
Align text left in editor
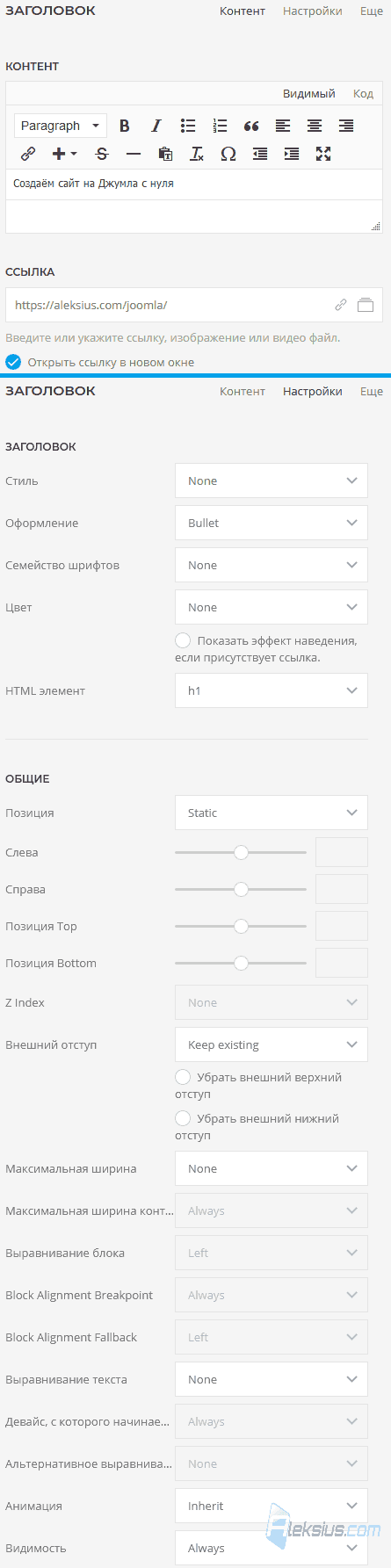tap(283, 126)
